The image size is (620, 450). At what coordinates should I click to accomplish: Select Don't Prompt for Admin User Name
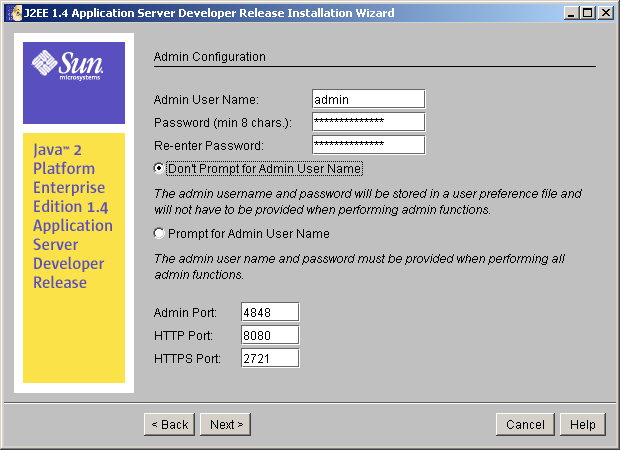pos(159,169)
